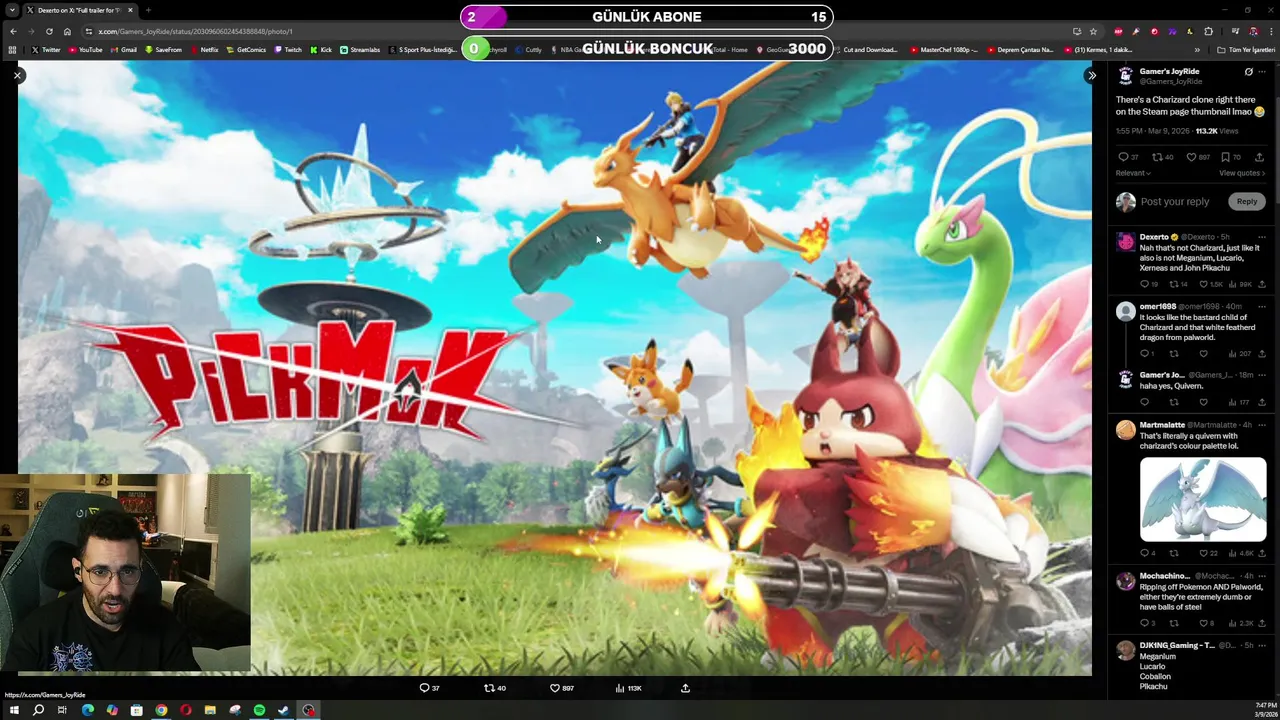The height and width of the screenshot is (720, 1280).
Task: Open the Netflix bookmark
Action: 203,49
